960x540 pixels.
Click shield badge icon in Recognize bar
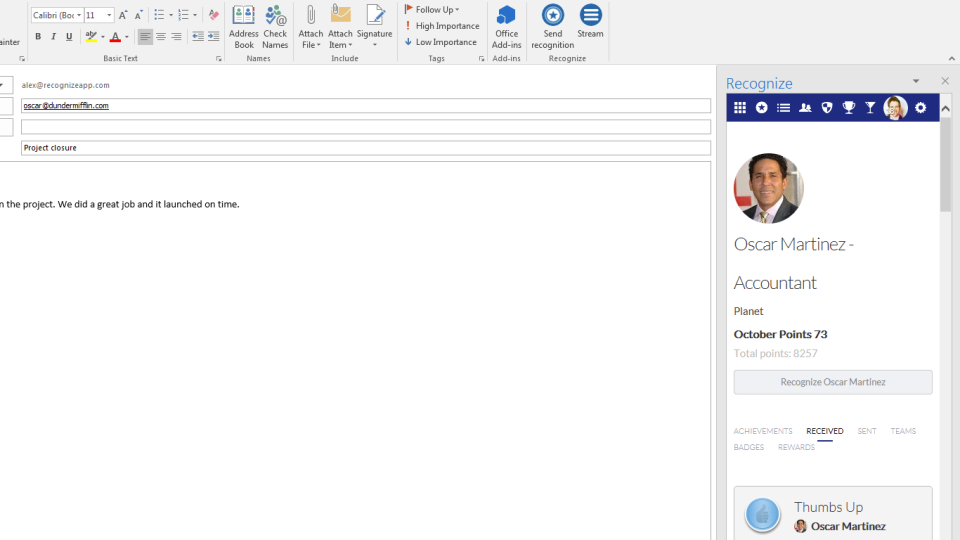point(827,108)
